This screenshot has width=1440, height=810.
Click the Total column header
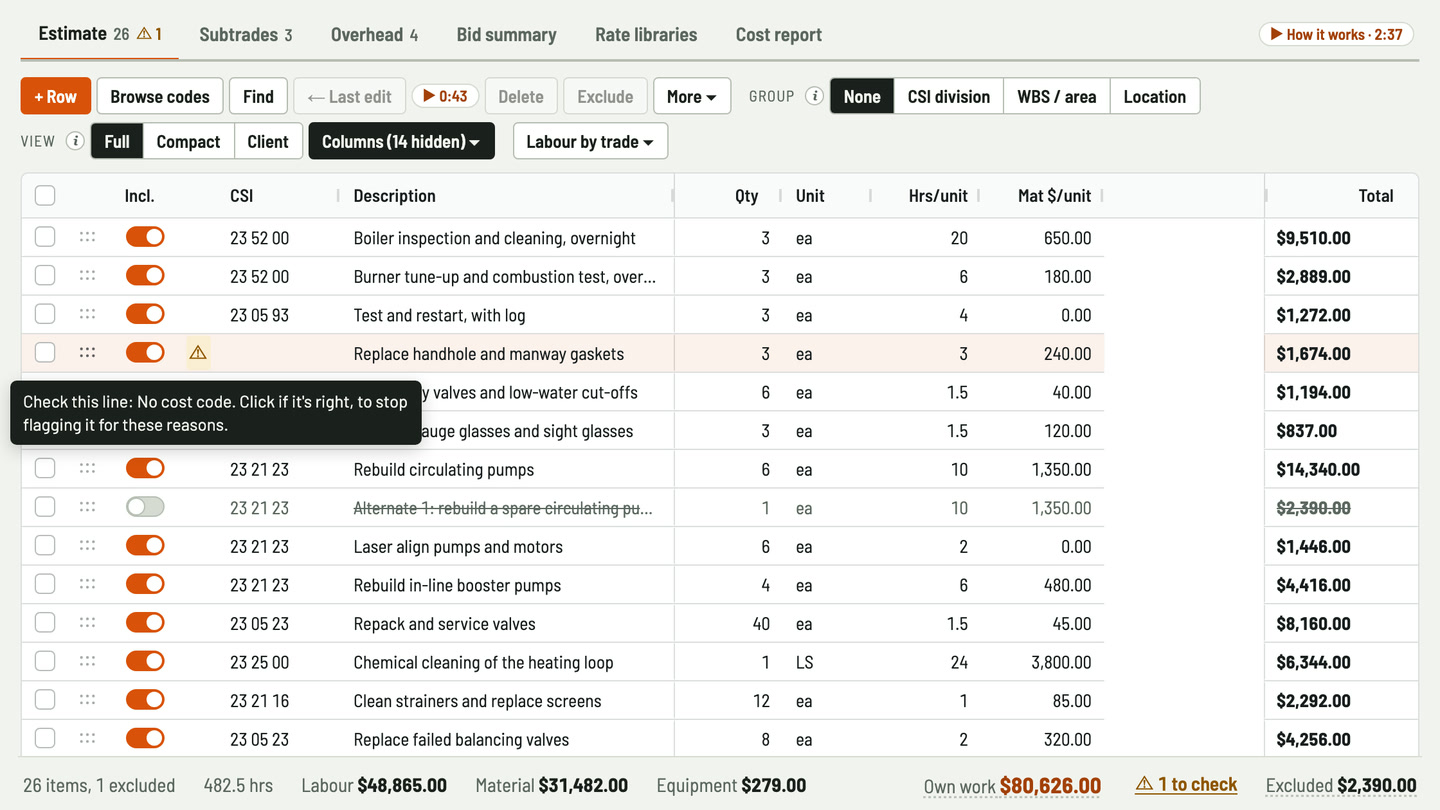(1376, 195)
